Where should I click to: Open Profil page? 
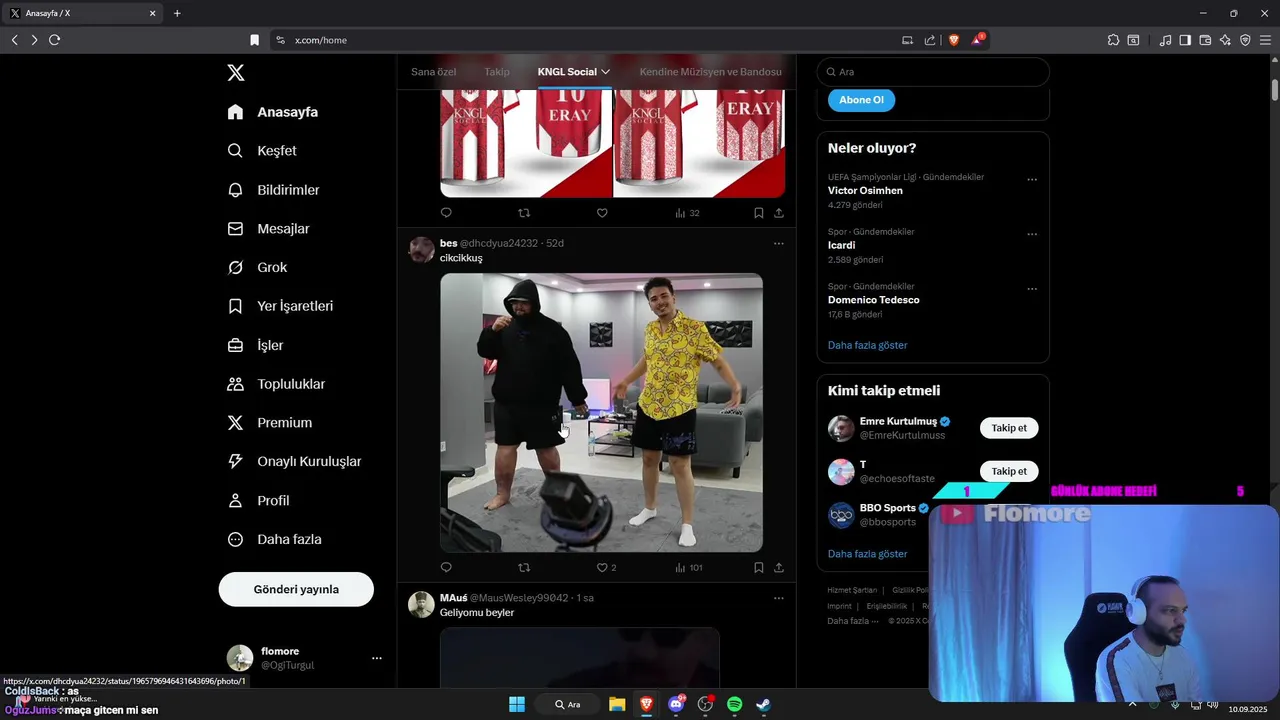(x=259, y=501)
